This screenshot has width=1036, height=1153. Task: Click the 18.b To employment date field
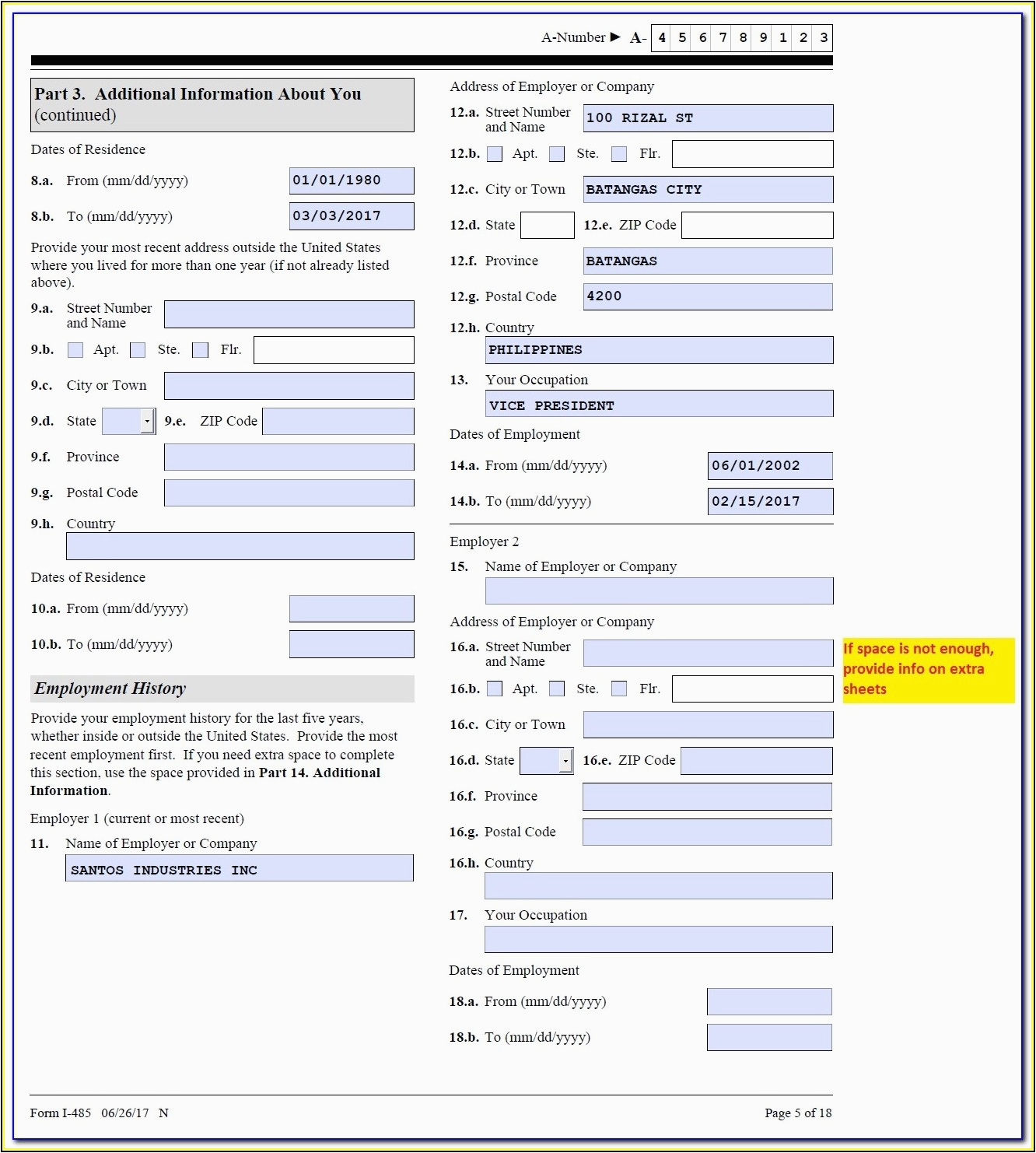click(768, 1038)
